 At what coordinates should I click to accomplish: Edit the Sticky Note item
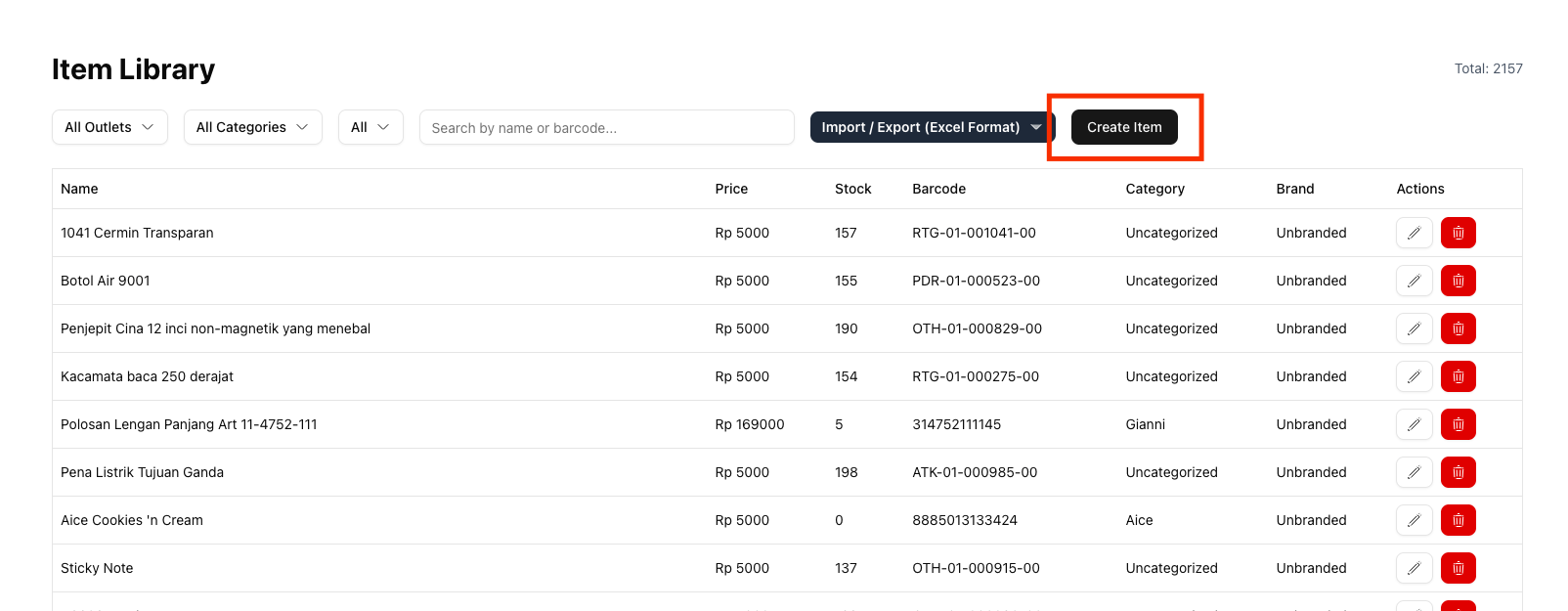tap(1414, 568)
